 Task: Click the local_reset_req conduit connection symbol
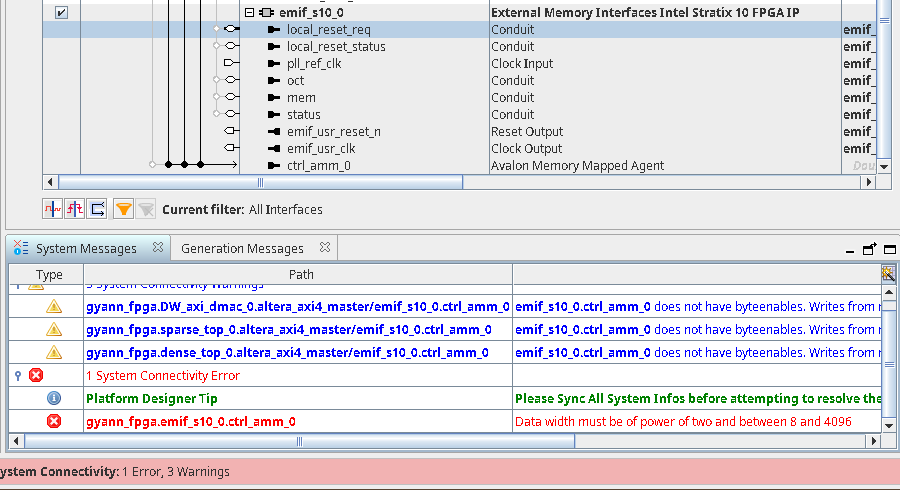231,28
